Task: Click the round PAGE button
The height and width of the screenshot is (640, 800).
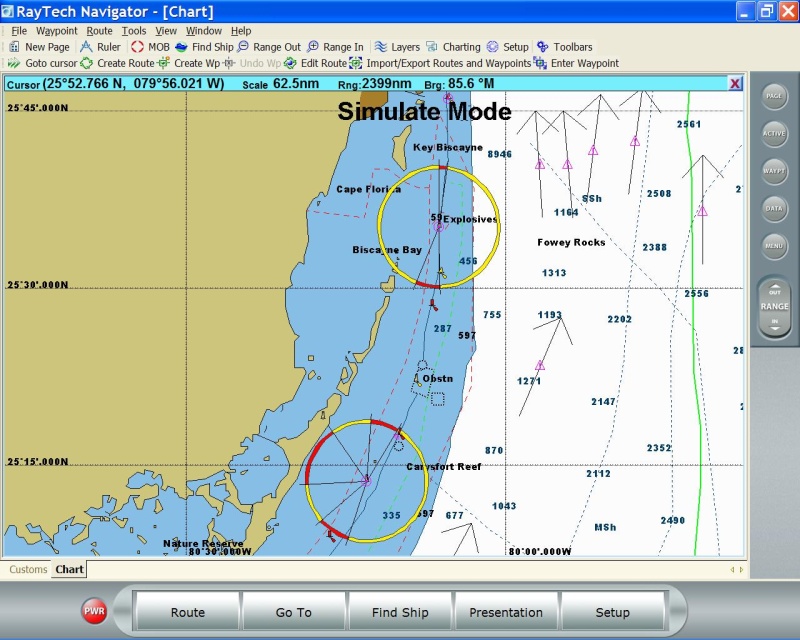Action: click(x=774, y=96)
